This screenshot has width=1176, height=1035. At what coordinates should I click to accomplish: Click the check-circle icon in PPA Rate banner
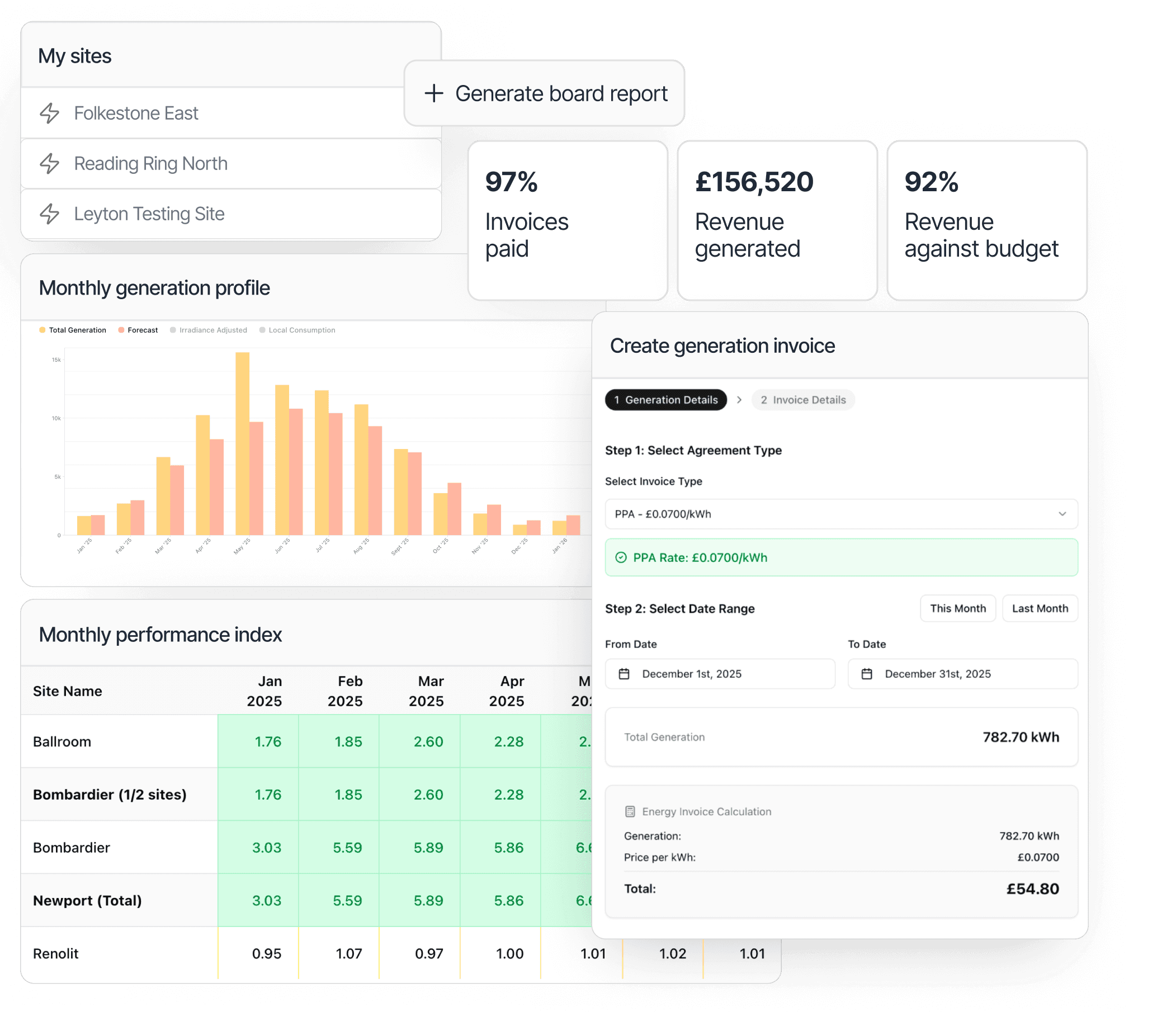[x=621, y=557]
